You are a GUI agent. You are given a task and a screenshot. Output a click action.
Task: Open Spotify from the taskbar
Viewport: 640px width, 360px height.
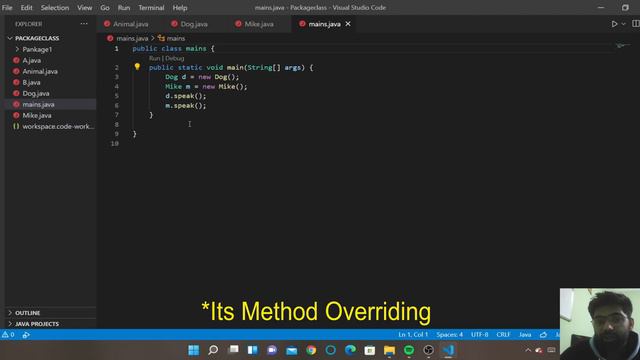click(409, 350)
